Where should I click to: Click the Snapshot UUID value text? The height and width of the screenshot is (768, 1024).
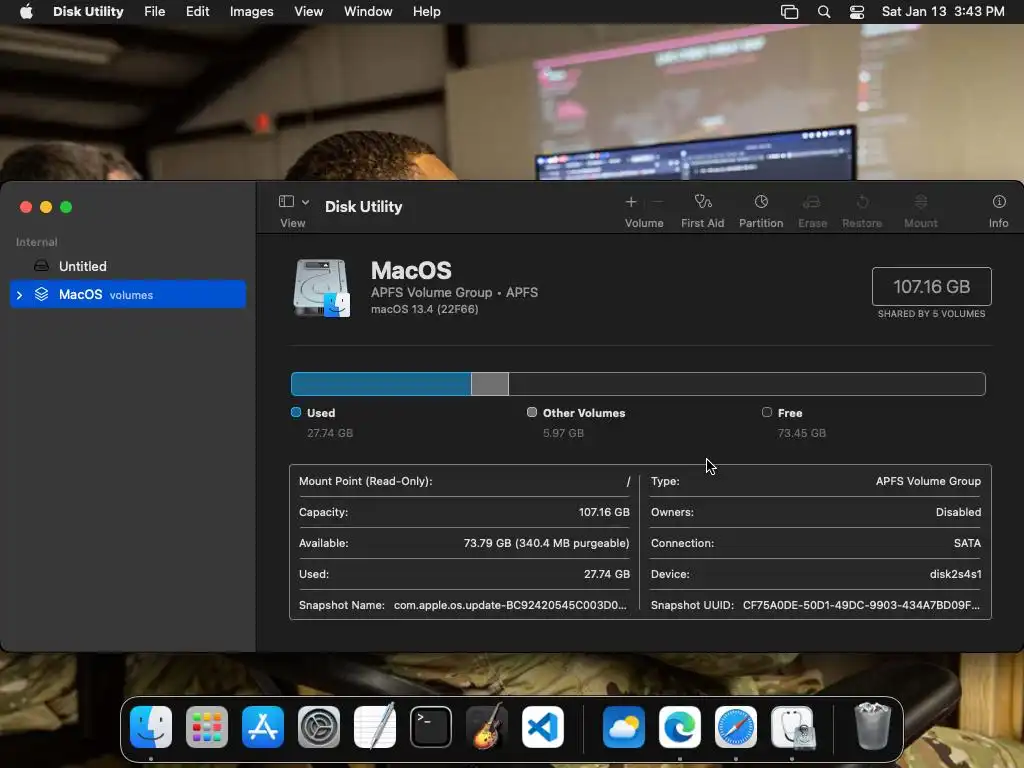[861, 605]
